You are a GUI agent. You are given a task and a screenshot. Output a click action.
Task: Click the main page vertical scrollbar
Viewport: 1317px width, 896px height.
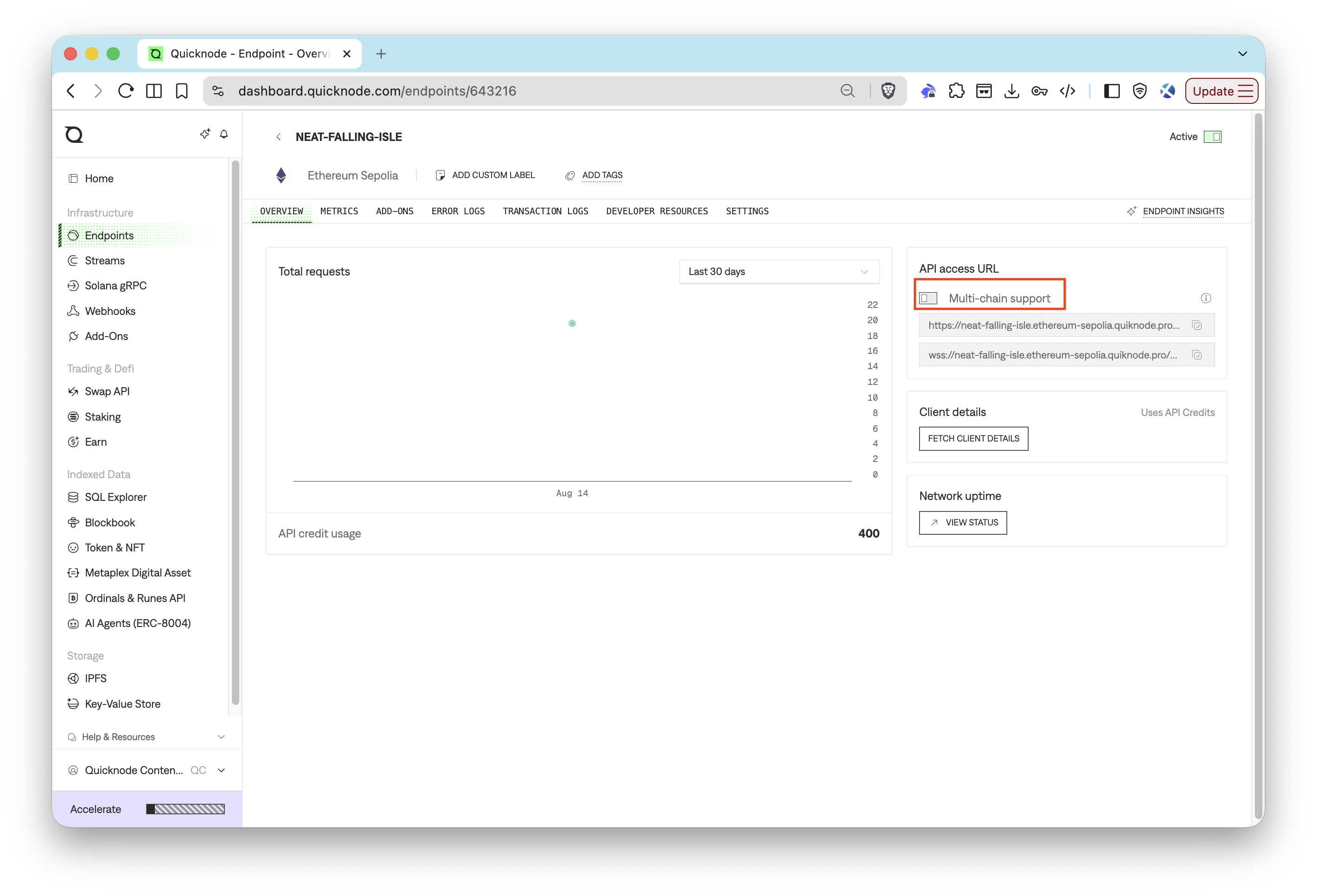tap(1258, 465)
